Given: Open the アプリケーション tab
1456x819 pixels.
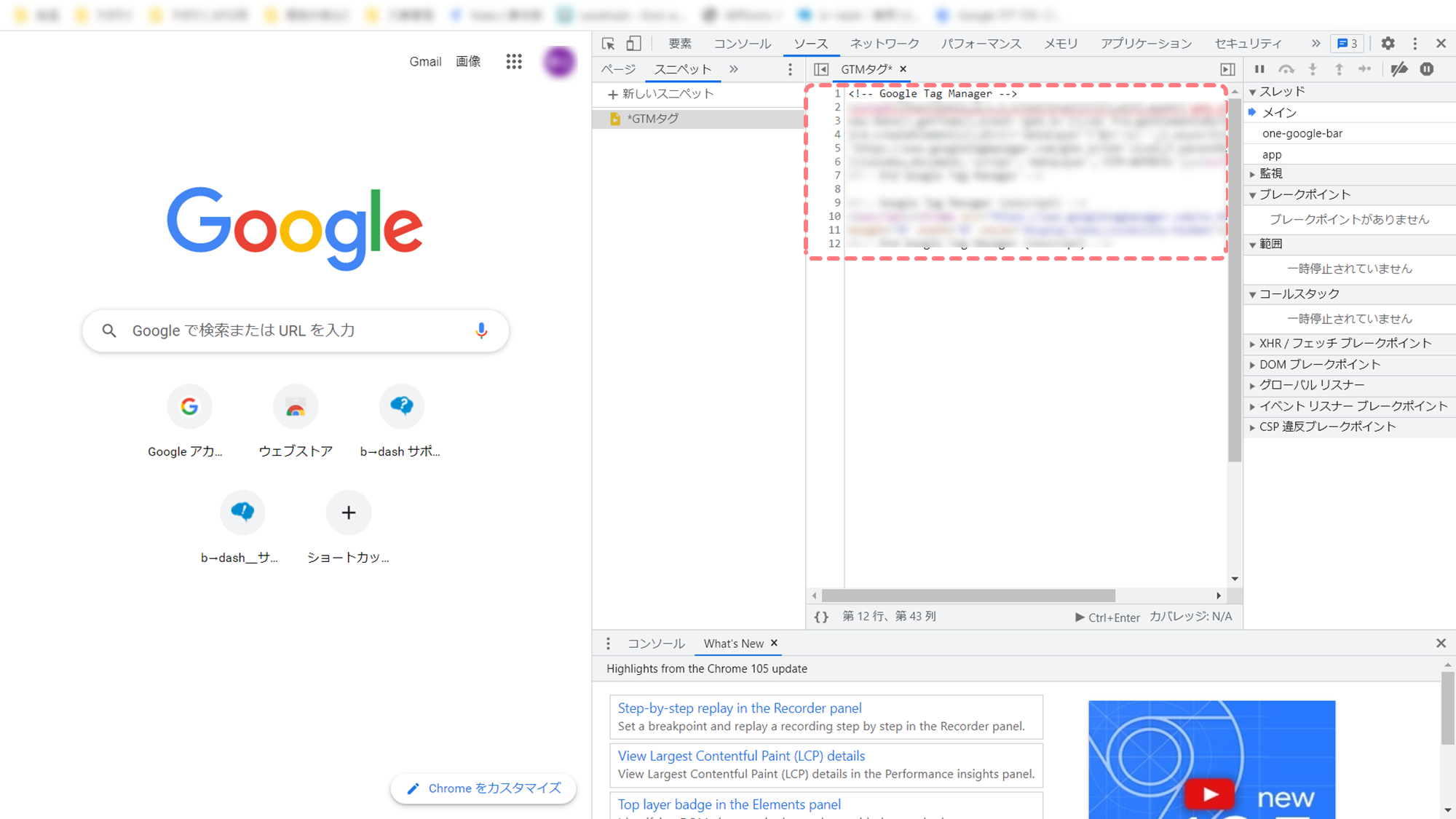Looking at the screenshot, I should pos(1146,44).
